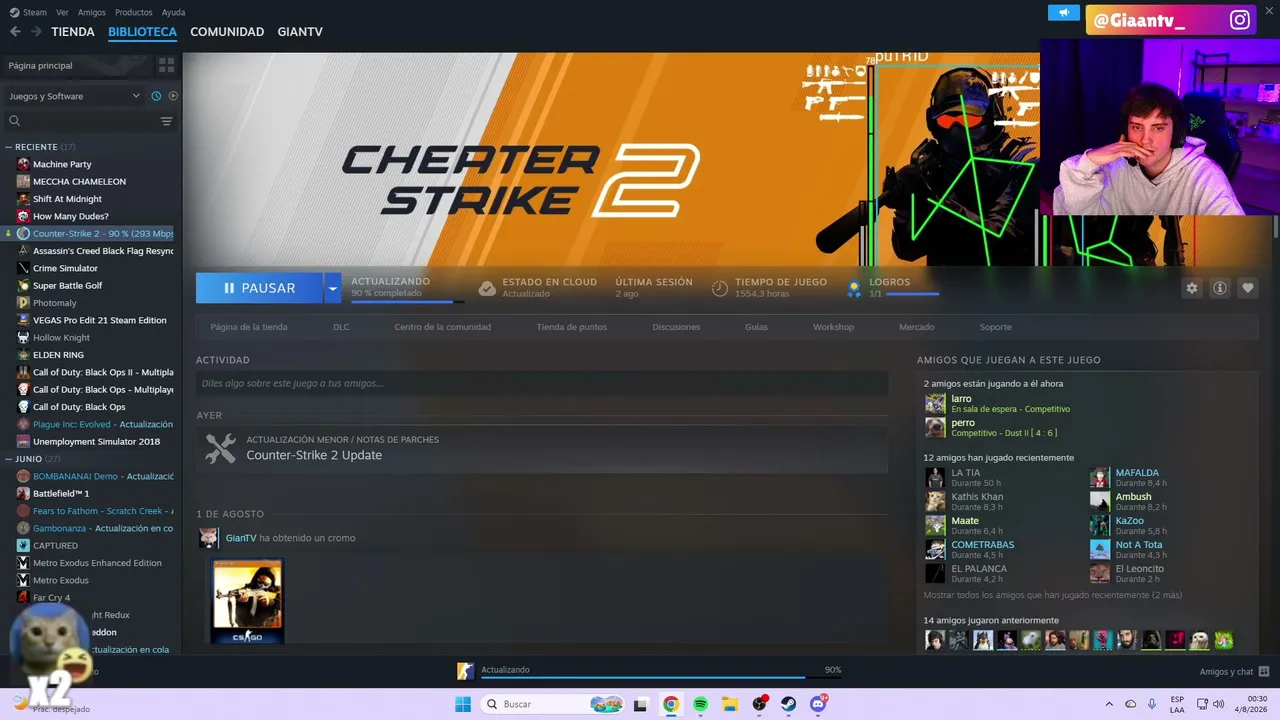Open the Productos menu
The image size is (1280, 720).
coord(134,12)
